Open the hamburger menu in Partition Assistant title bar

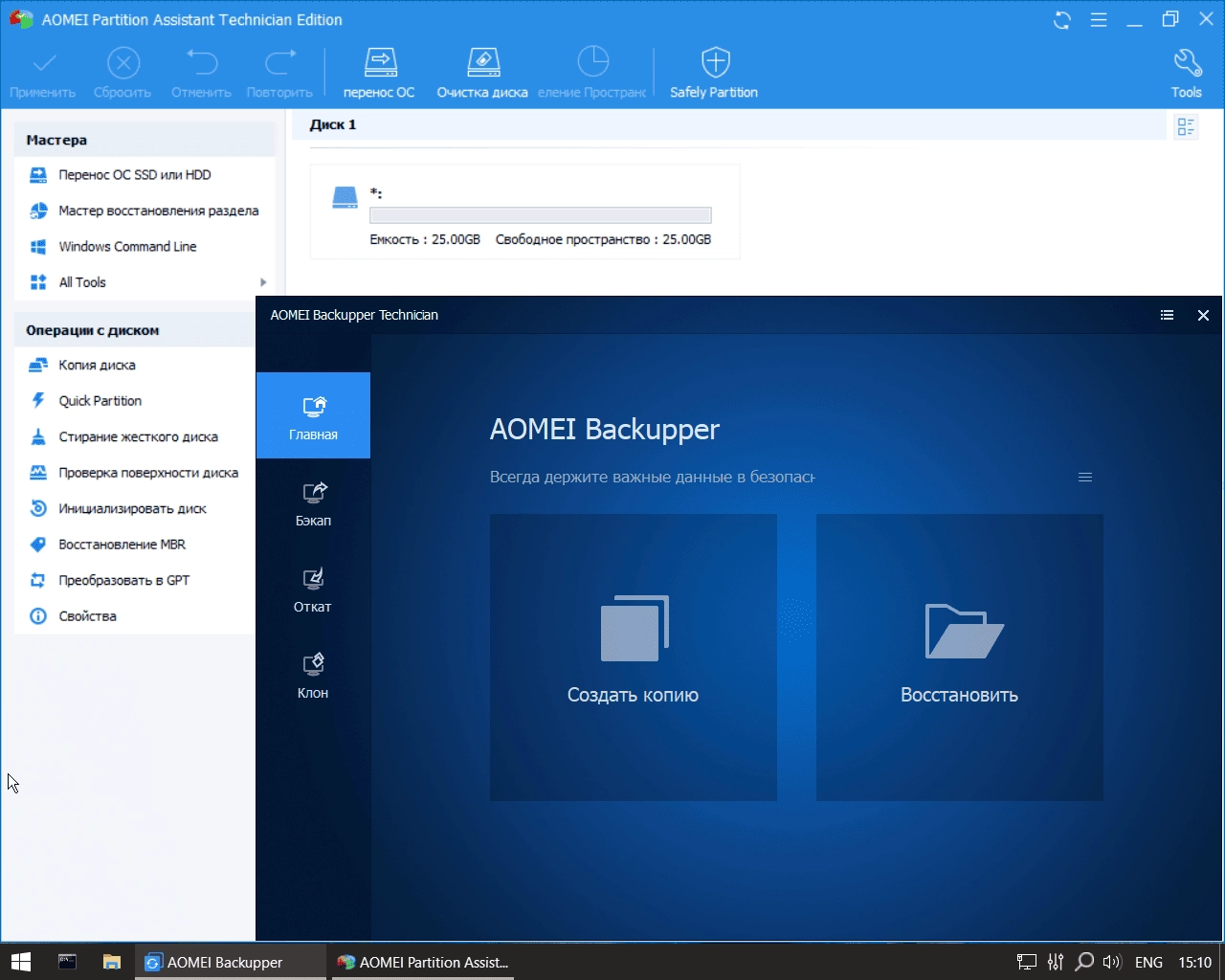coord(1099,20)
